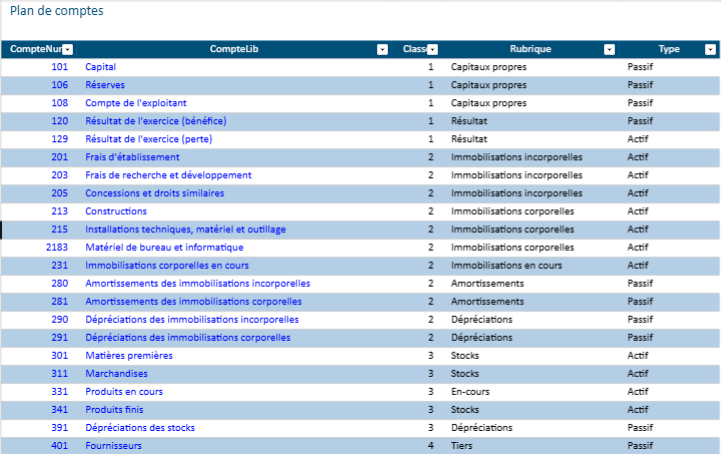Select Immobilisations en cours rubrique cell

(x=506, y=265)
